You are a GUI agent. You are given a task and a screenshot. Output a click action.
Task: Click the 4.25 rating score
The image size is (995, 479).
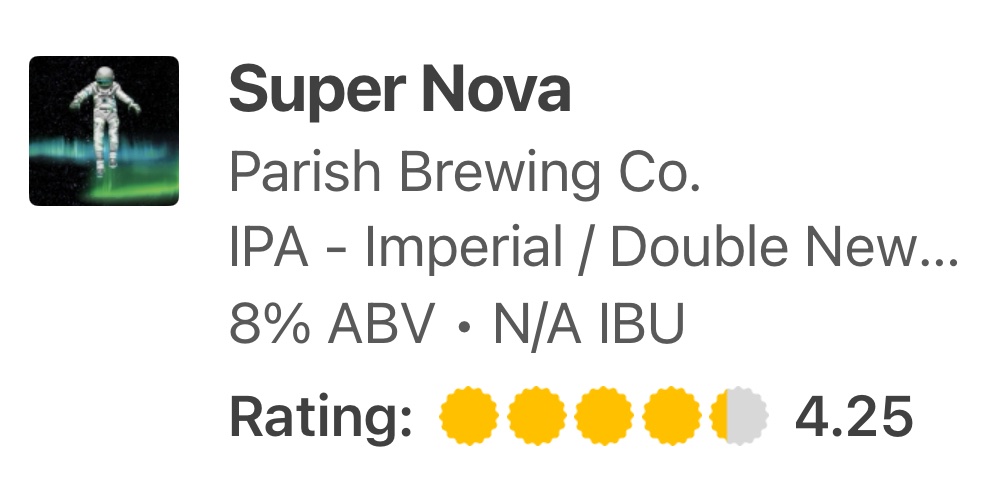coord(853,415)
